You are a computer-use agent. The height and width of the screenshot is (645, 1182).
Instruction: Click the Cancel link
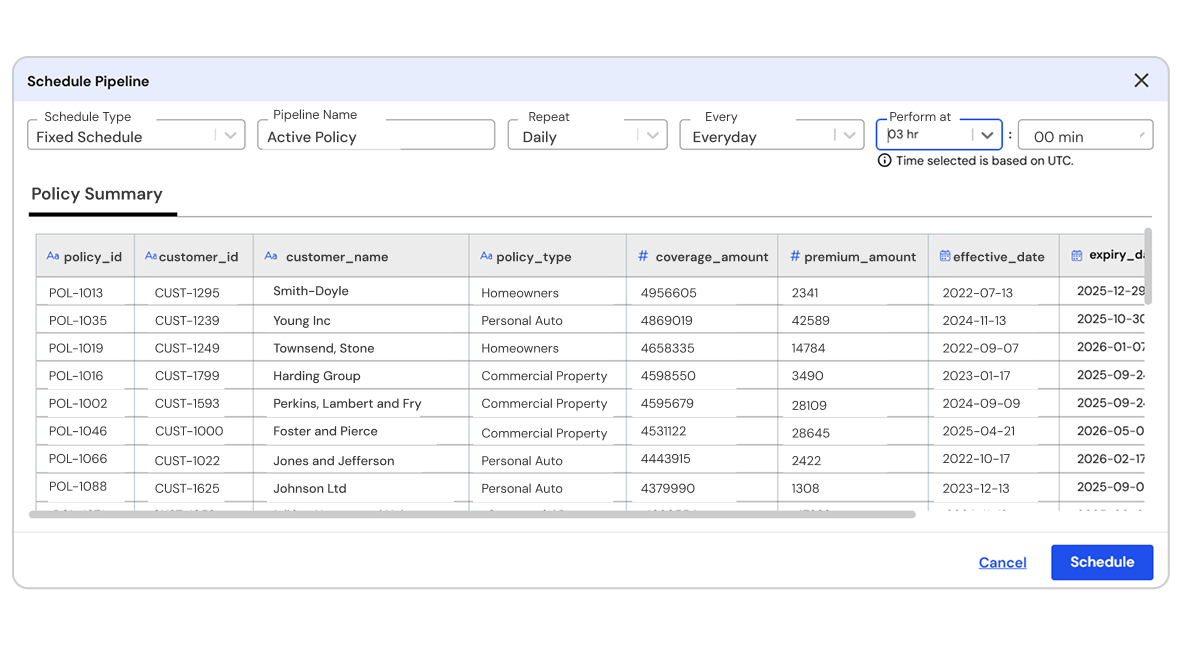coord(1002,562)
